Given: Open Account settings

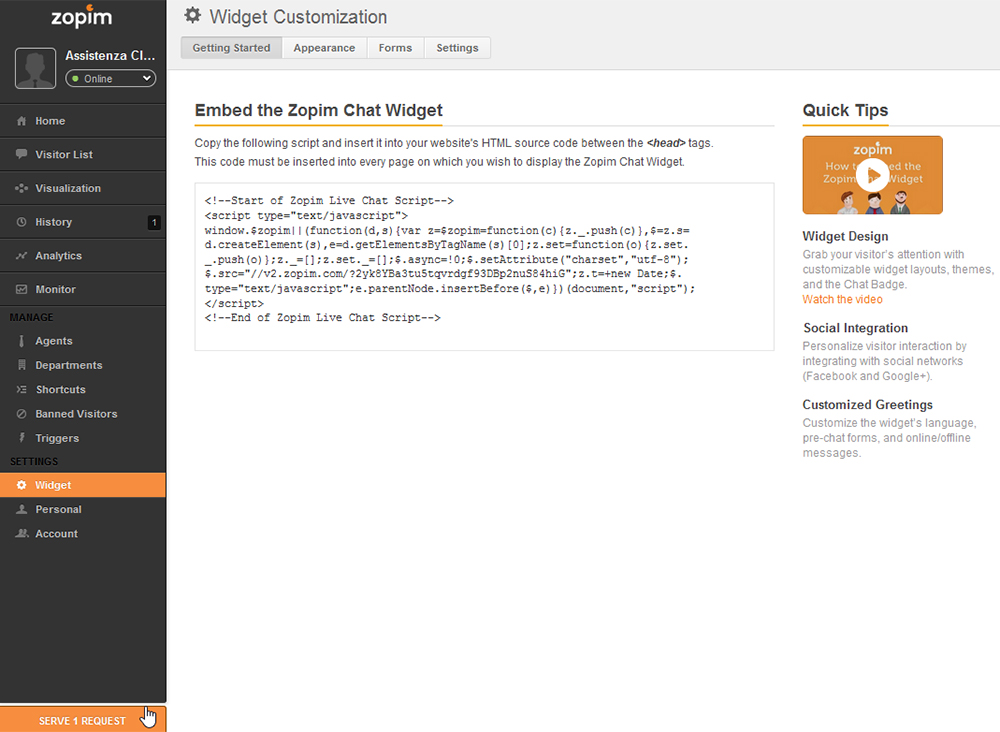Looking at the screenshot, I should point(83,534).
